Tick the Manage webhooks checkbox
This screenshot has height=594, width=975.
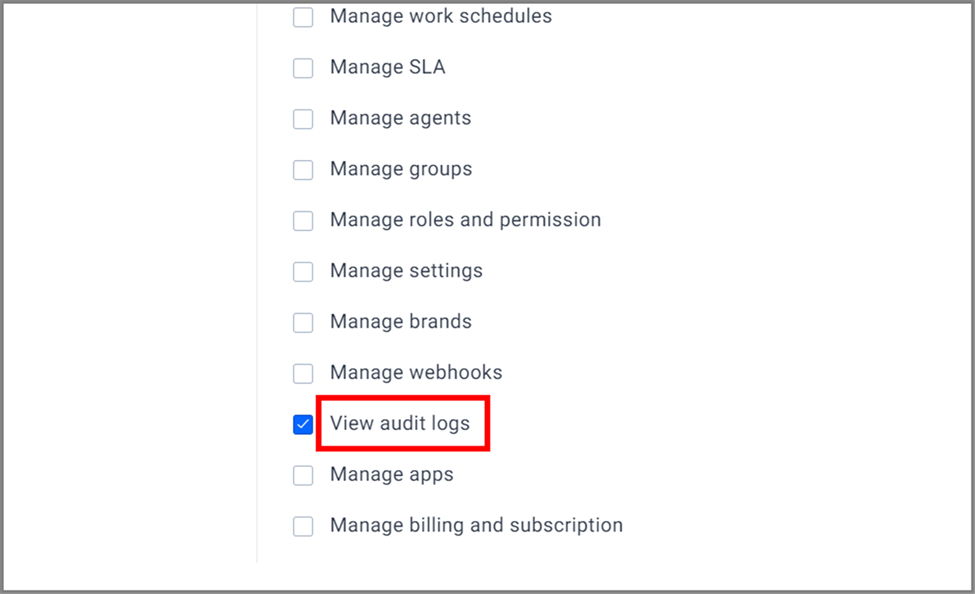click(303, 374)
